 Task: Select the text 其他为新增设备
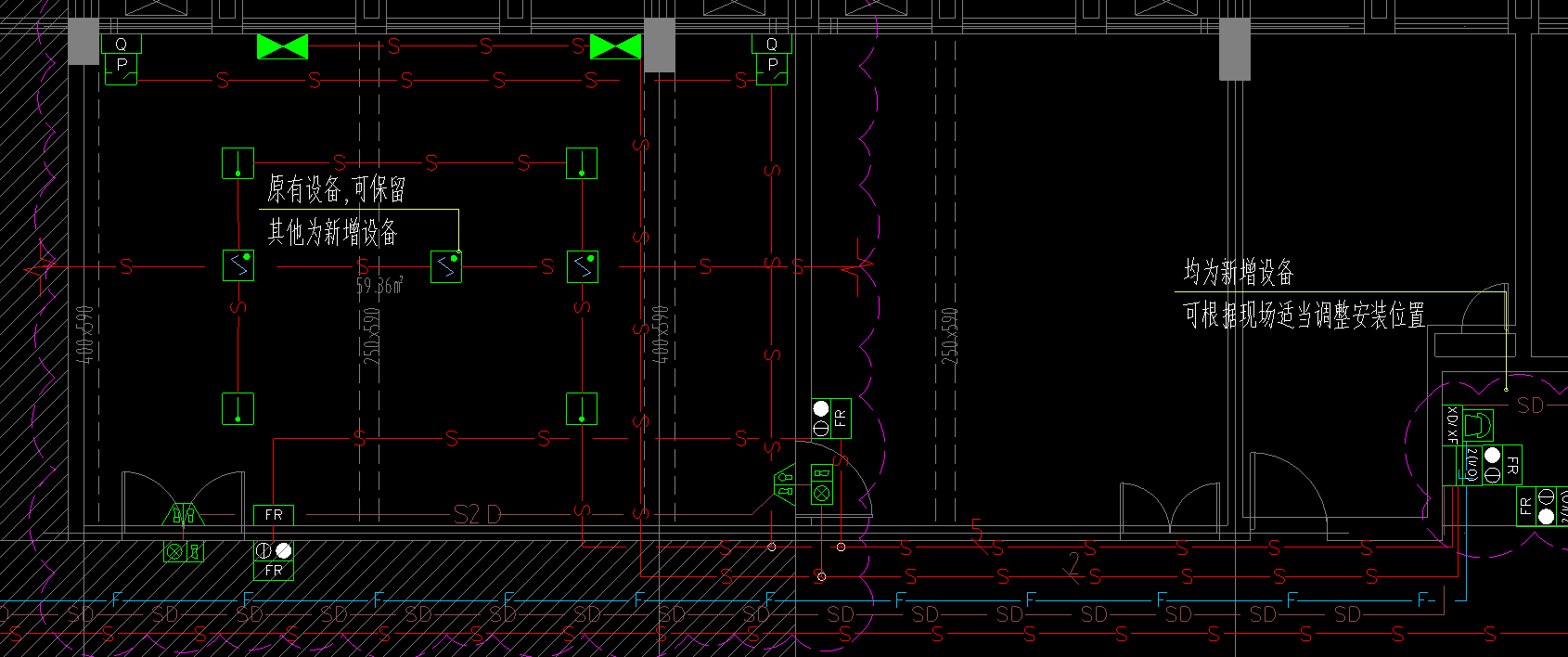point(332,232)
